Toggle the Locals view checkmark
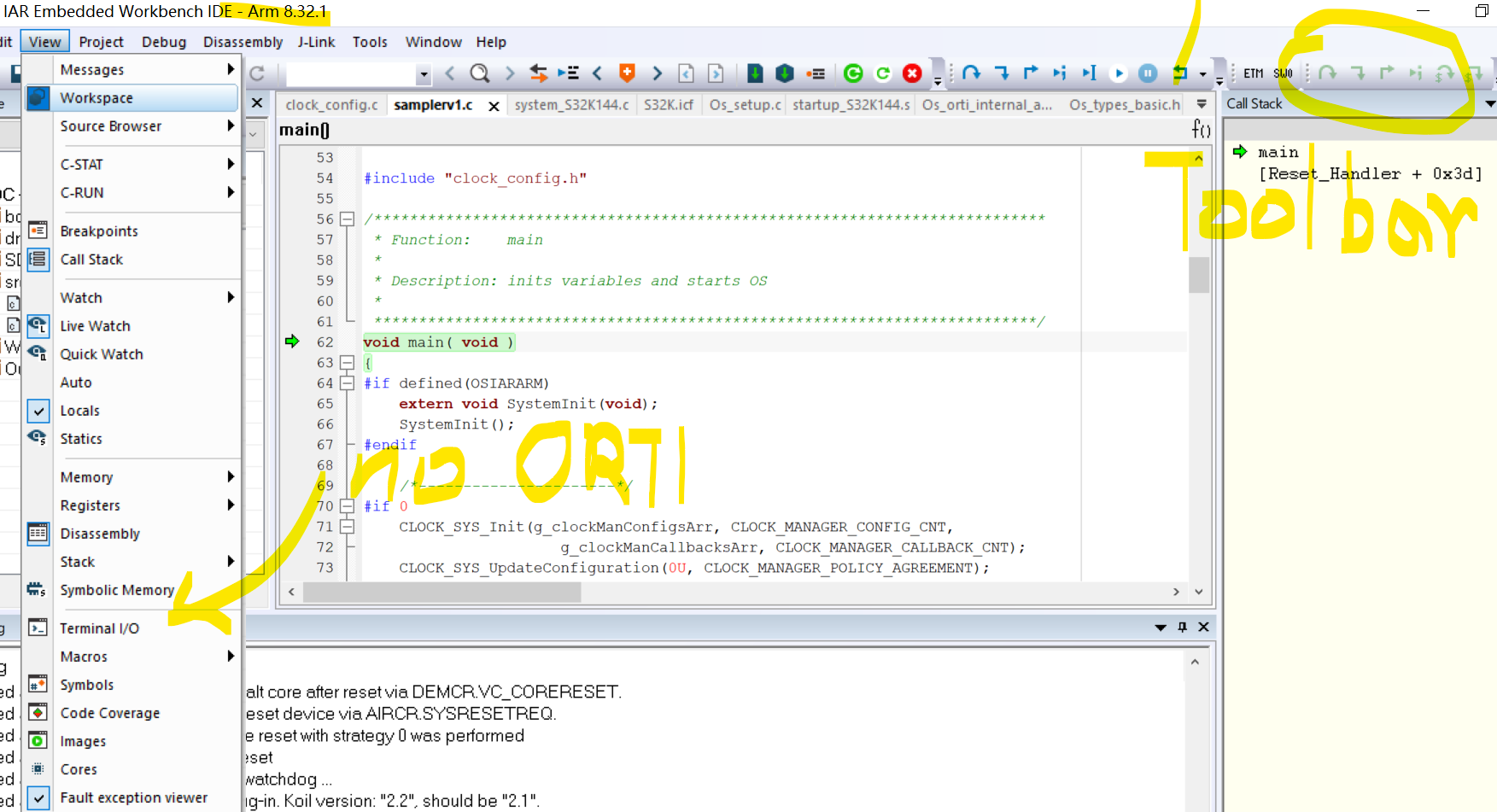Image resolution: width=1497 pixels, height=812 pixels. (x=38, y=411)
